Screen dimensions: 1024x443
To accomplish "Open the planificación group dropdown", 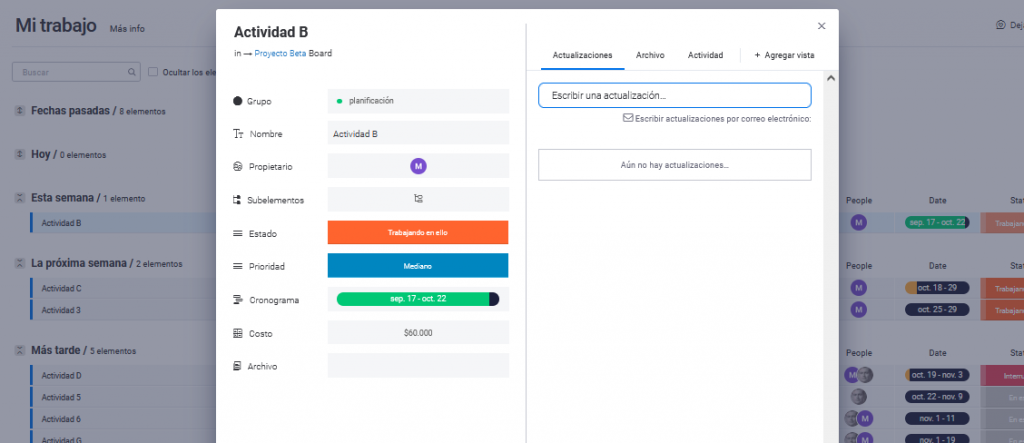I will [418, 101].
